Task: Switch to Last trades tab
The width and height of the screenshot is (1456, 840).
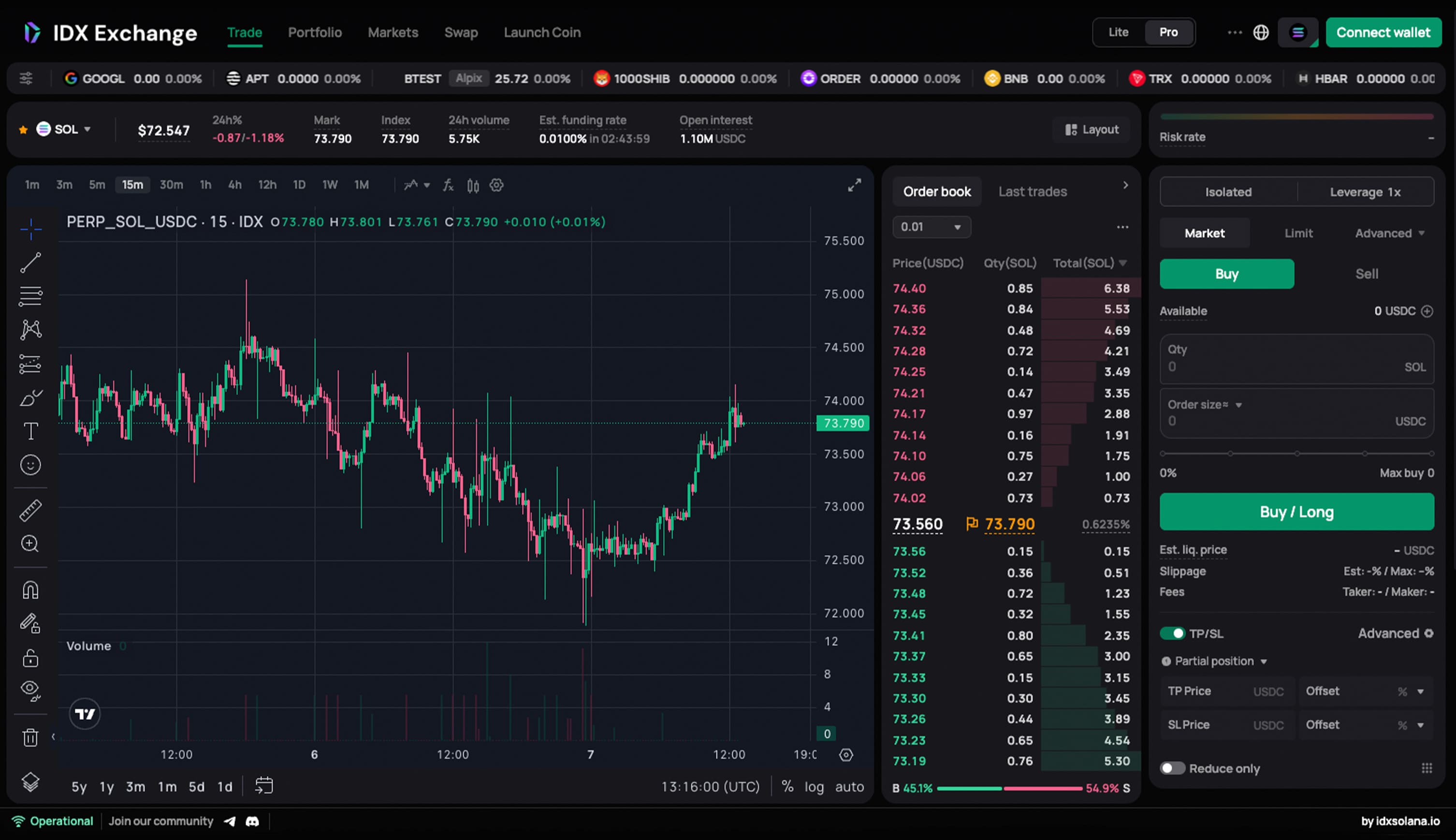Action: [x=1033, y=191]
